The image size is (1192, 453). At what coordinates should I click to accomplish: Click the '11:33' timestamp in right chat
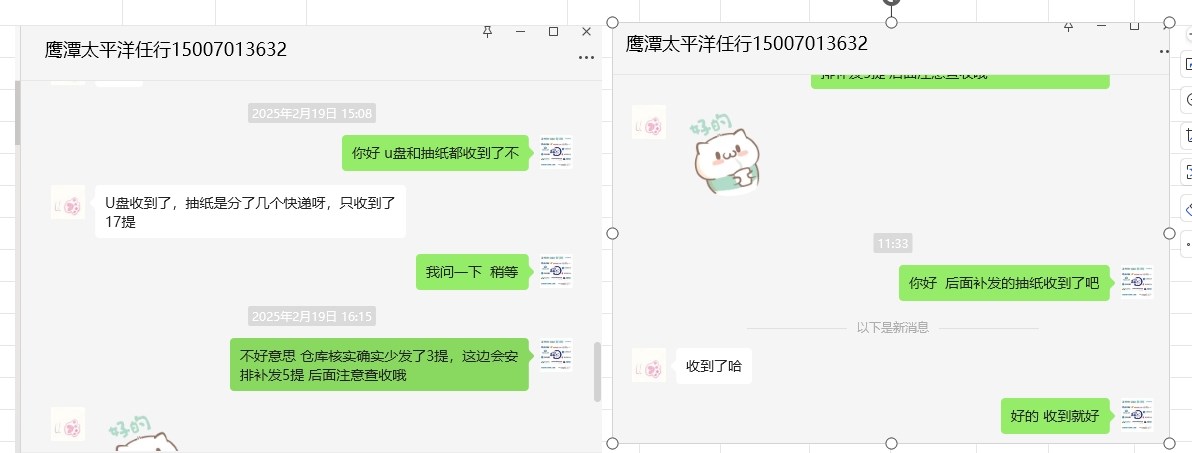[892, 244]
